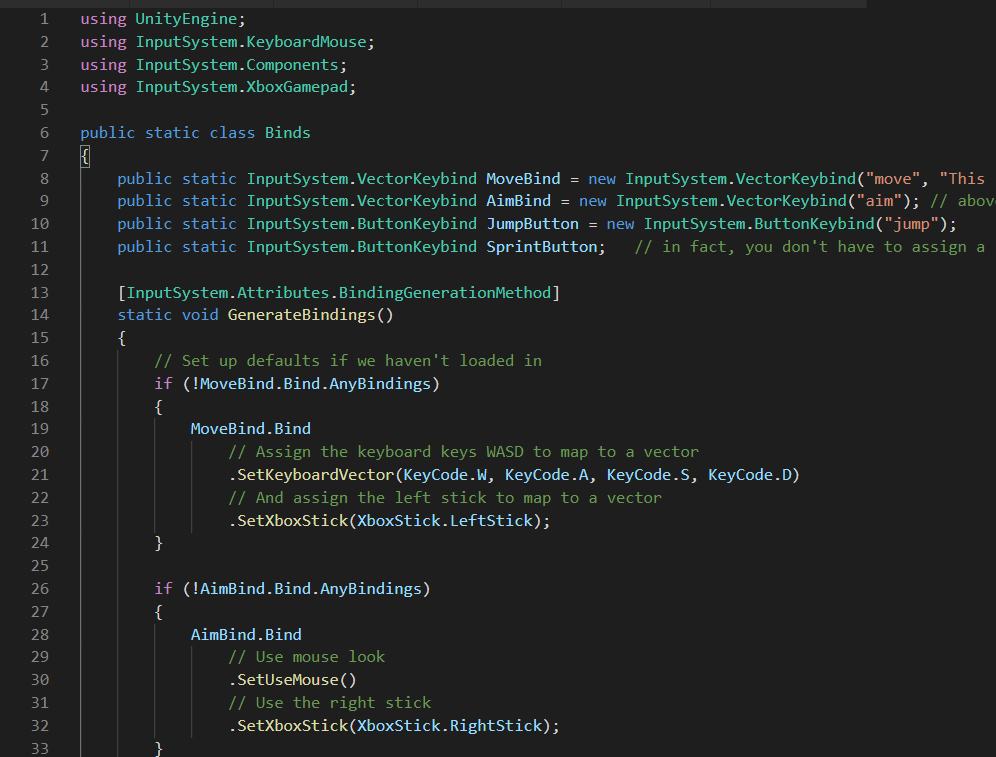Click 'KeyboardMouse' in the using statement on line 2
996x757 pixels.
click(x=306, y=42)
